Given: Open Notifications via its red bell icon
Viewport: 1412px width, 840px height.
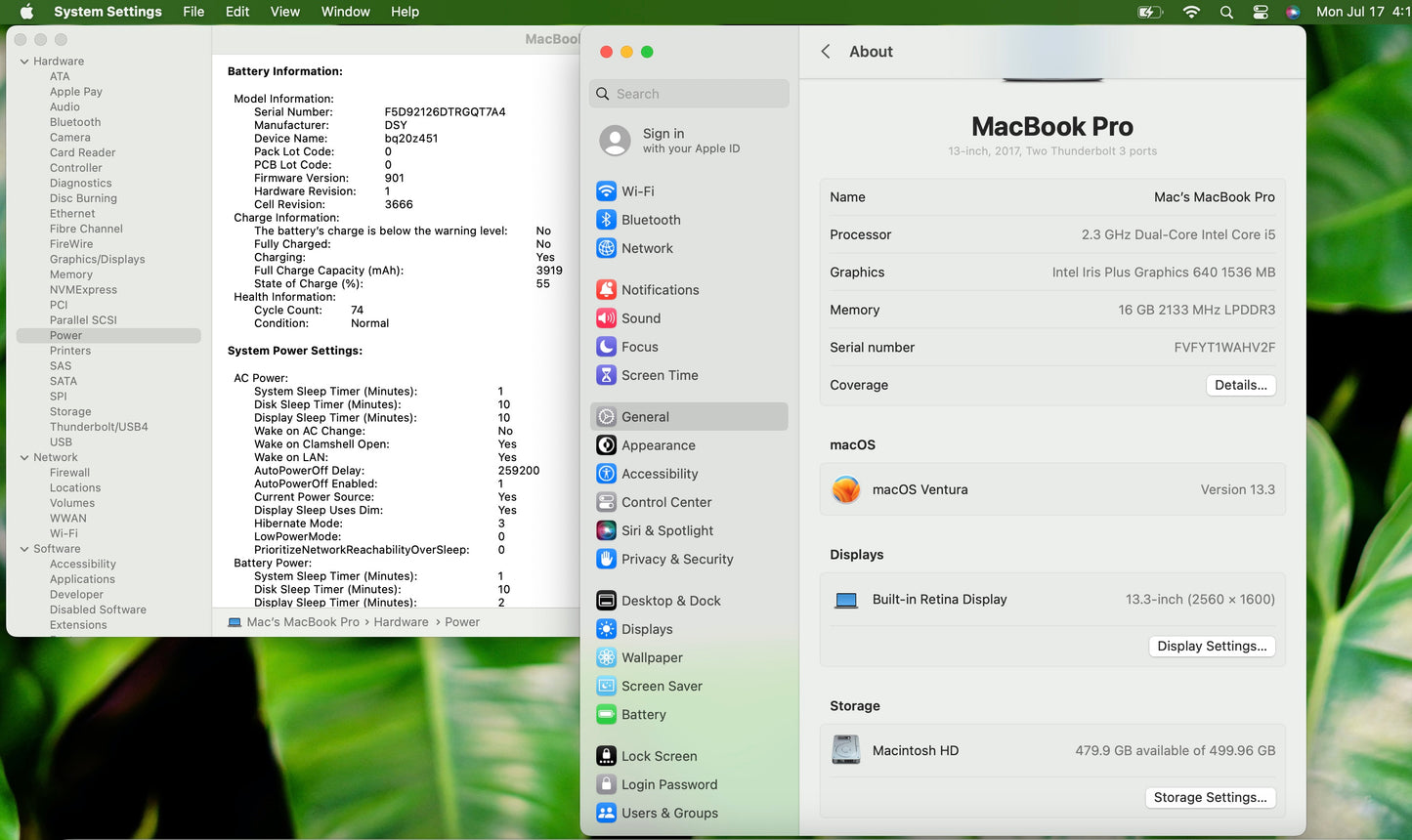Looking at the screenshot, I should (606, 290).
